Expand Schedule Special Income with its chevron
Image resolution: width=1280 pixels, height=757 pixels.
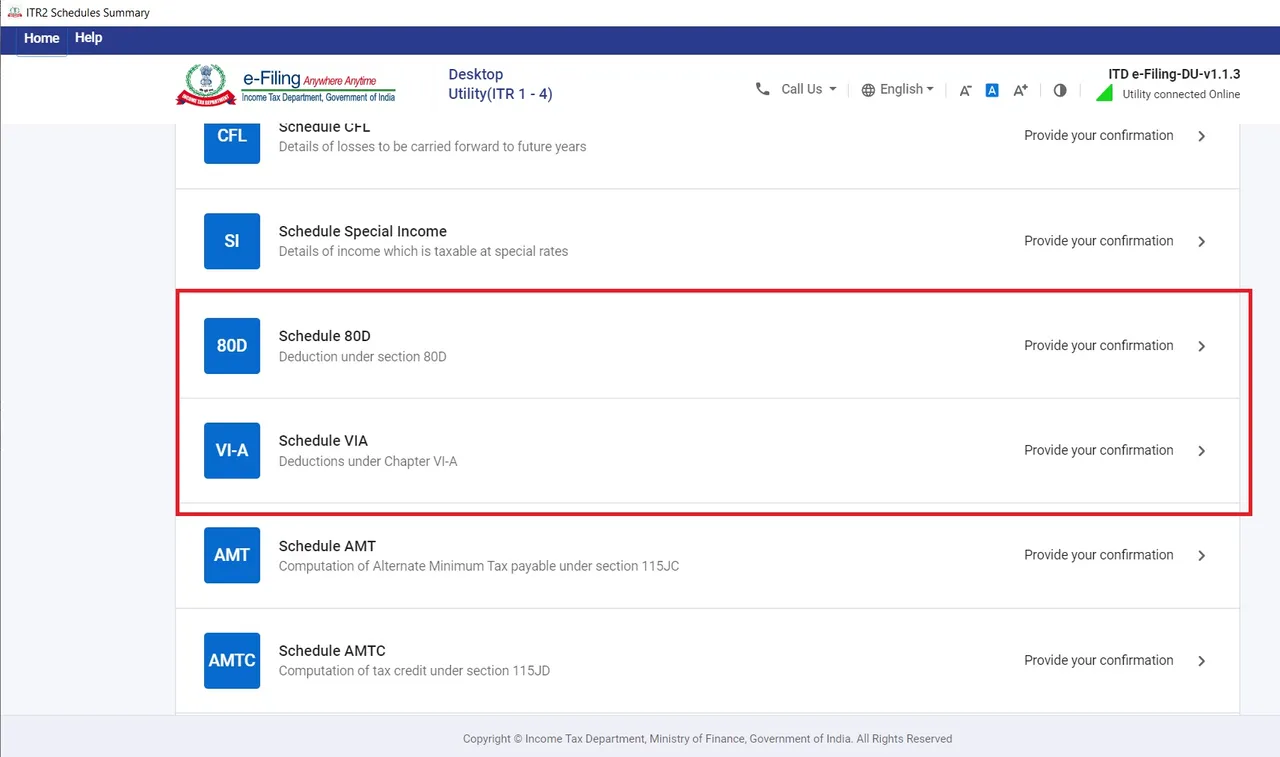[x=1202, y=241]
